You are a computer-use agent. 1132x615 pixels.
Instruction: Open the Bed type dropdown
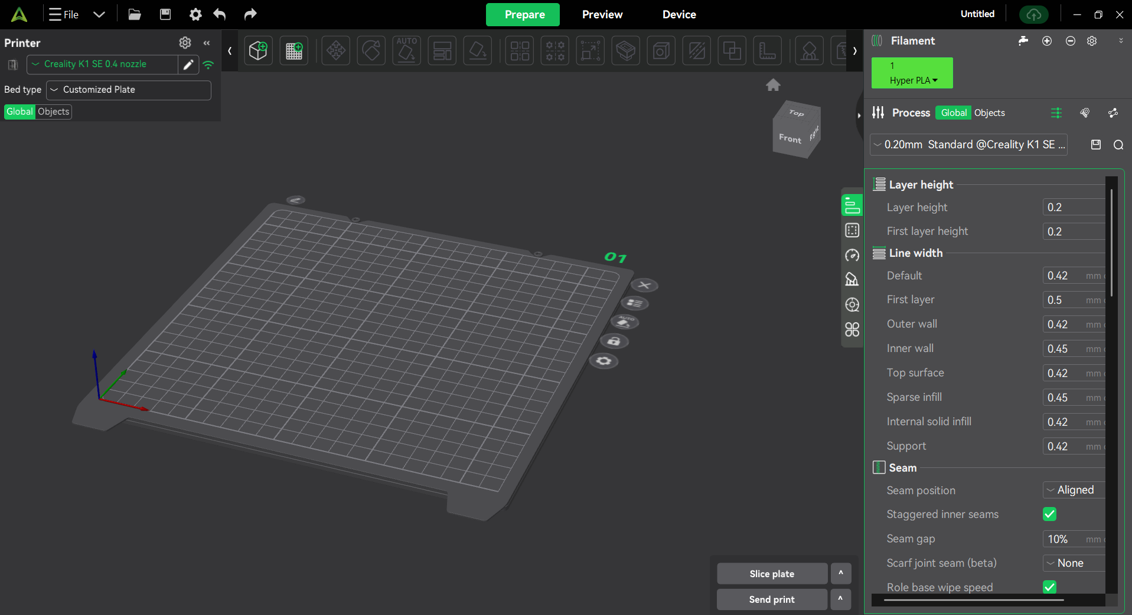pyautogui.click(x=128, y=89)
